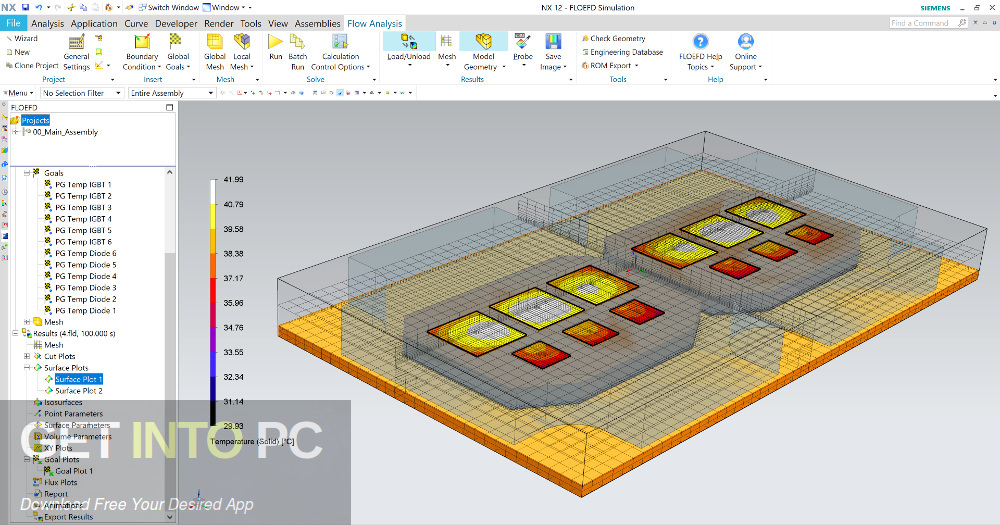
Task: Select Surface Plot 1 in the tree
Action: [x=78, y=380]
